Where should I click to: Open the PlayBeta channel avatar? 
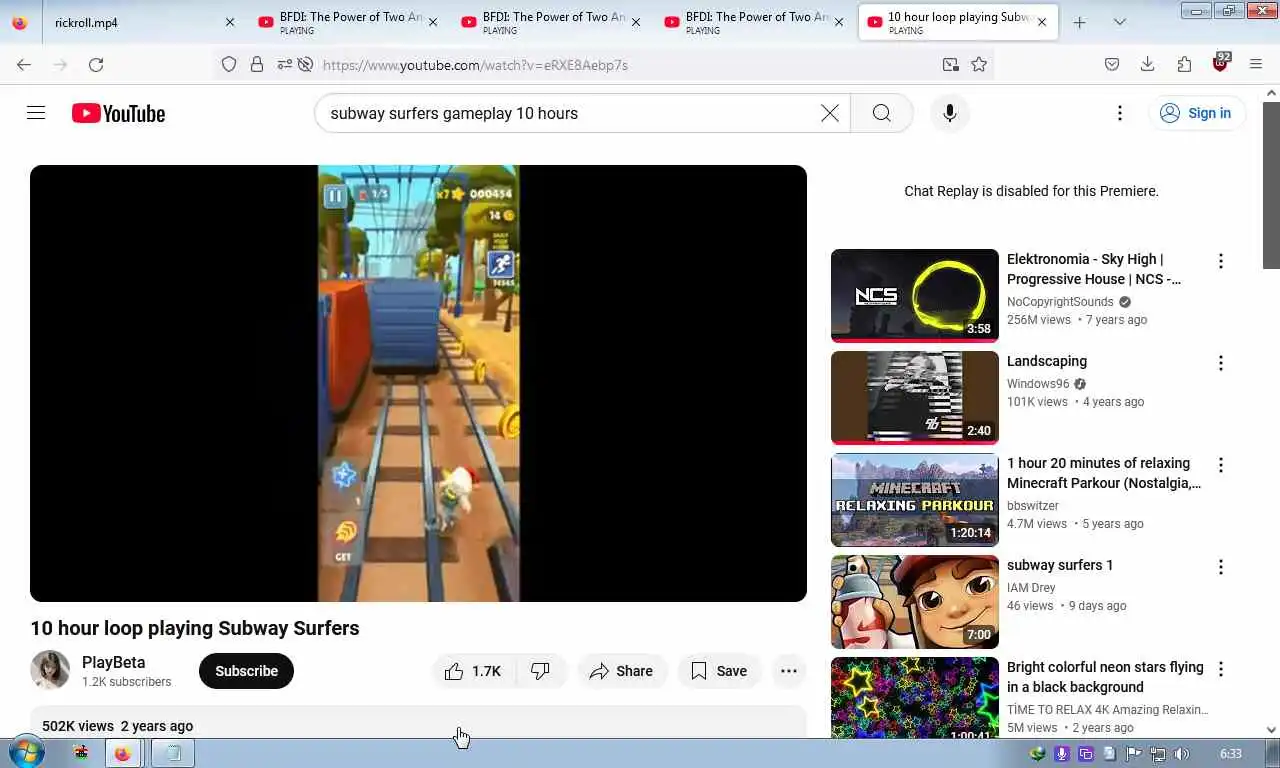(x=50, y=670)
